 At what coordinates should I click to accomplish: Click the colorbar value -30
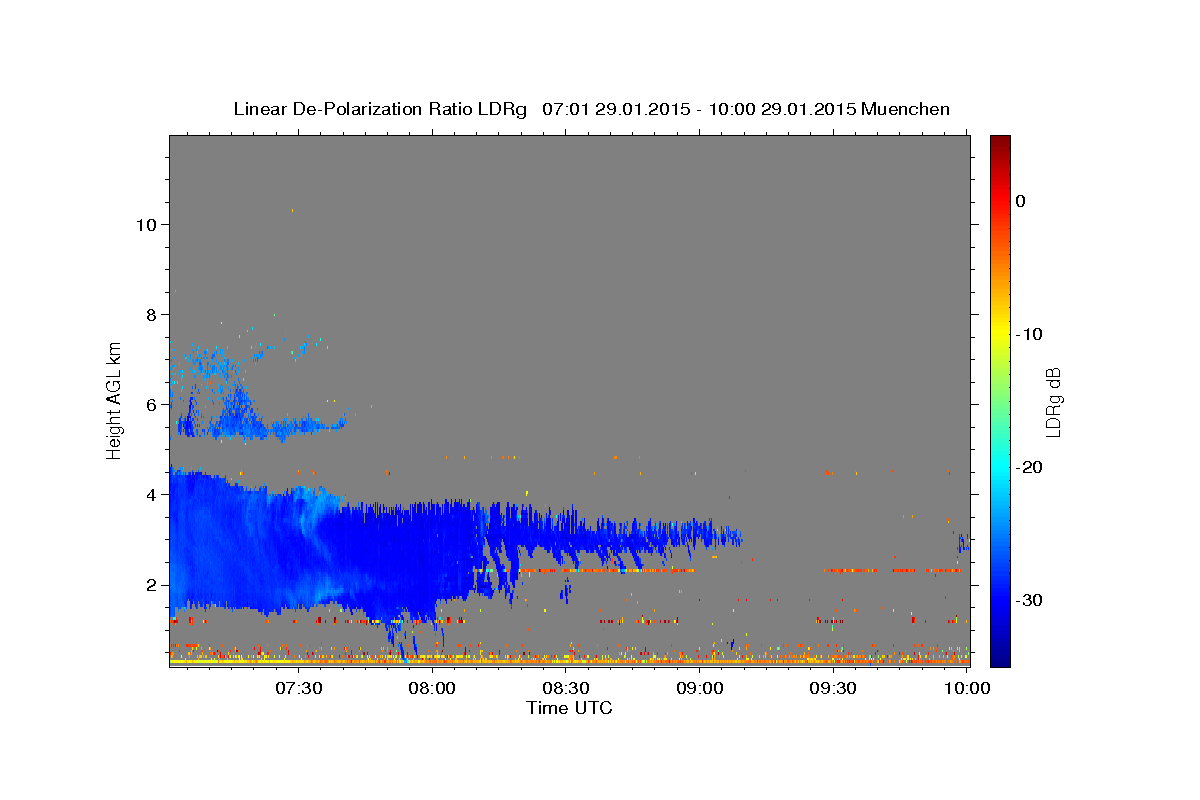pos(1029,600)
